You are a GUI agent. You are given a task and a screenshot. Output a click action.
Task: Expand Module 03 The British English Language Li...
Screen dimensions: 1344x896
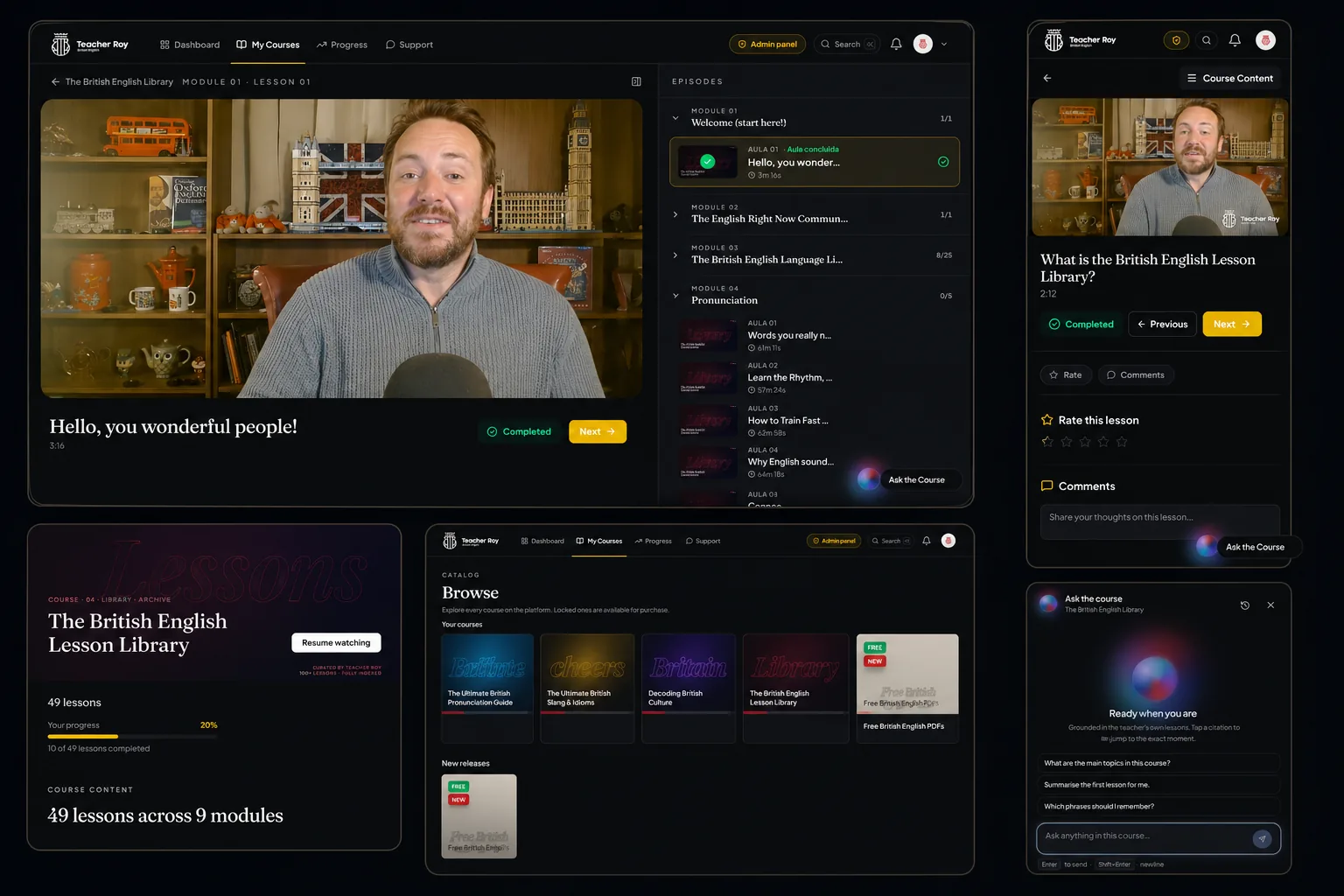click(675, 255)
